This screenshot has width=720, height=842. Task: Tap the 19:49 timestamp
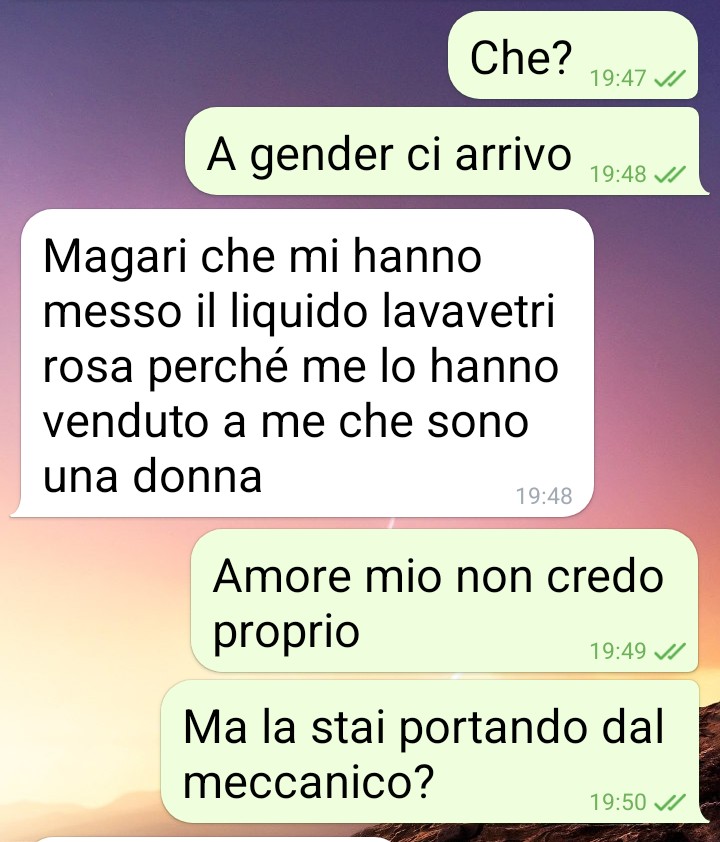click(618, 651)
